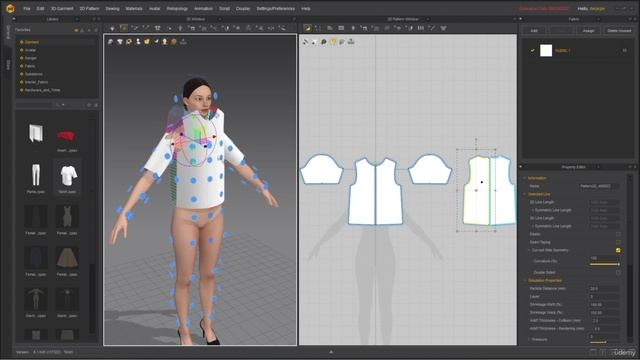Click the yellow garment render style icon in 3D view
The width and height of the screenshot is (640, 360).
pyautogui.click(x=147, y=42)
